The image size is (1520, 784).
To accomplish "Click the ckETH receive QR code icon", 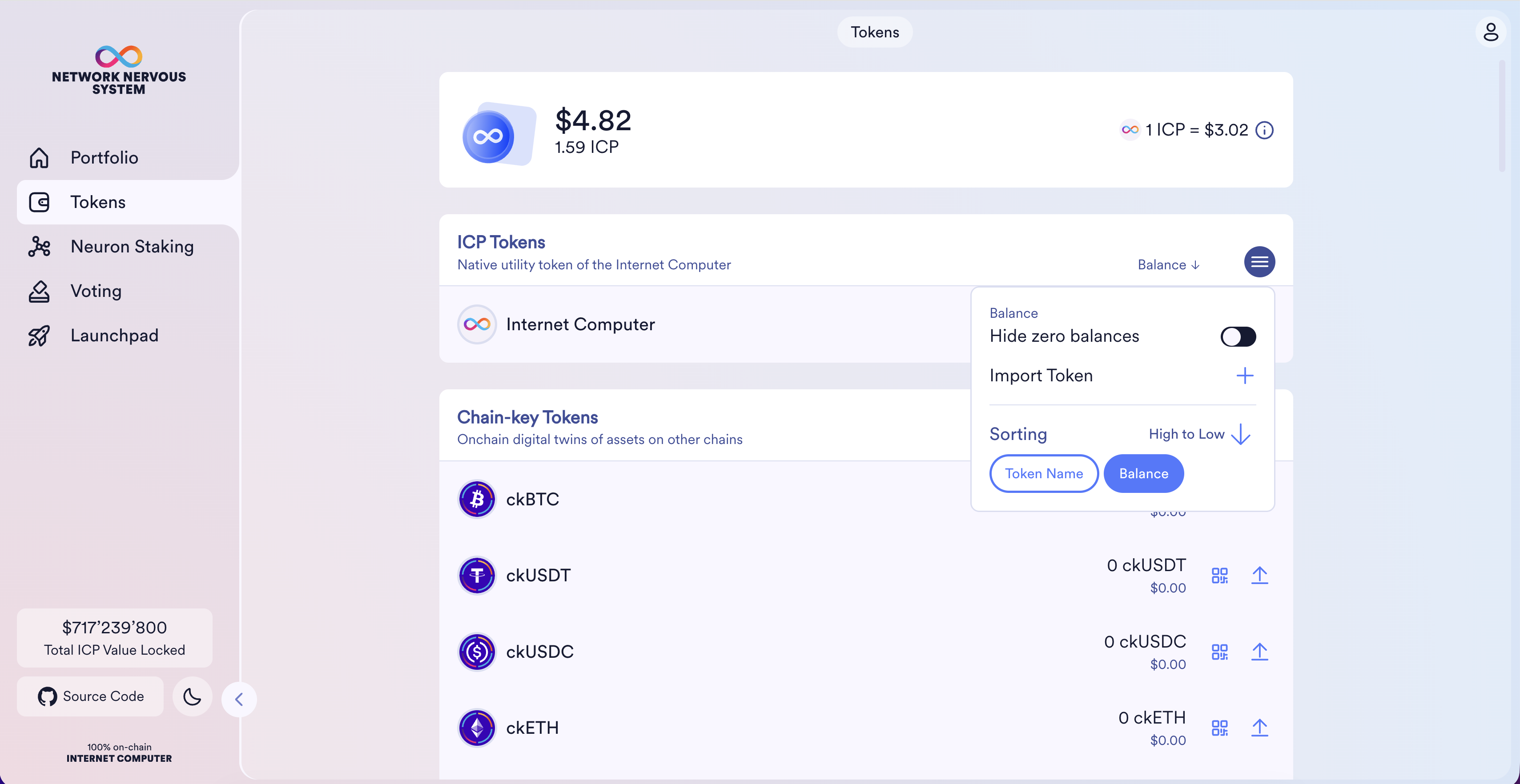I will click(x=1219, y=728).
